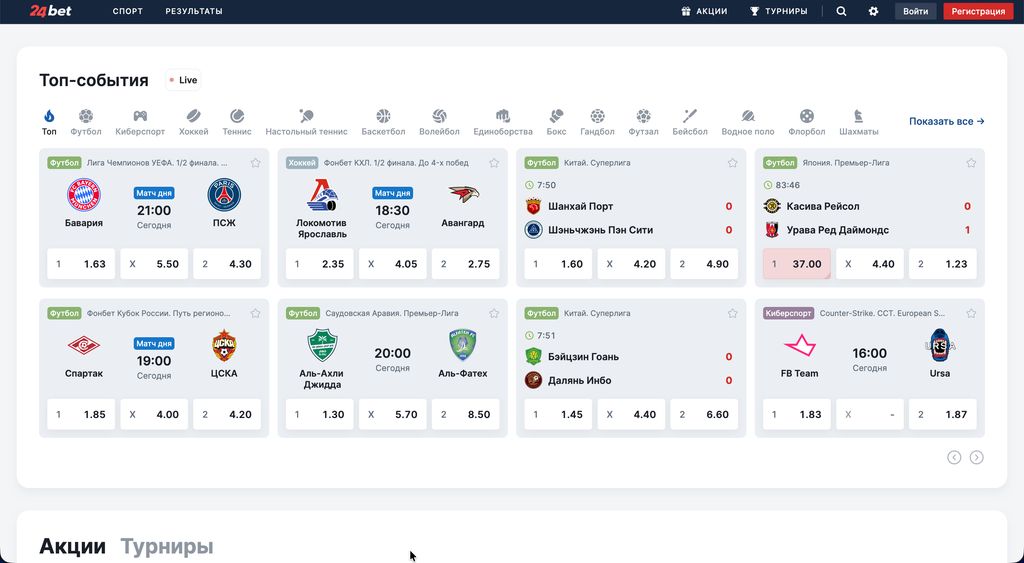This screenshot has width=1024, height=563.
Task: Open the Акции header menu
Action: click(x=704, y=11)
